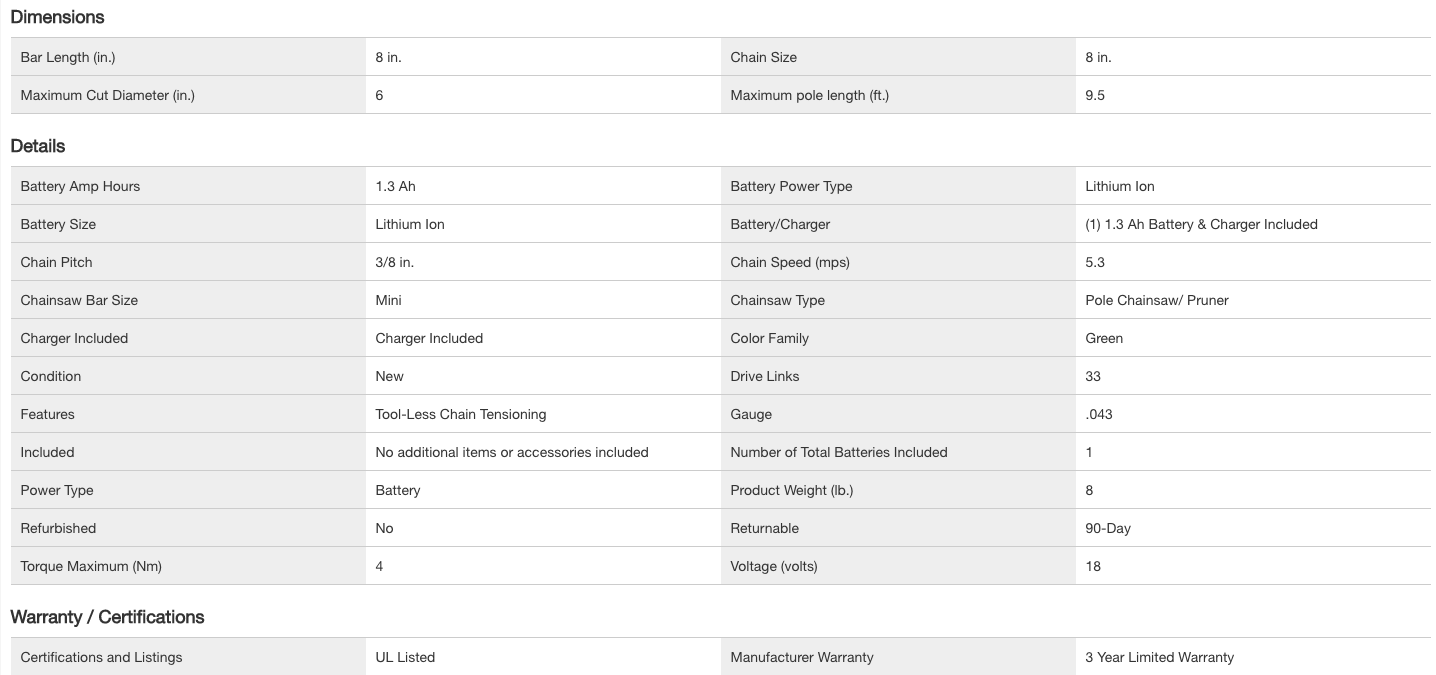The height and width of the screenshot is (675, 1436).
Task: Click the Chain Pitch value 3/8 in.
Action: click(395, 262)
